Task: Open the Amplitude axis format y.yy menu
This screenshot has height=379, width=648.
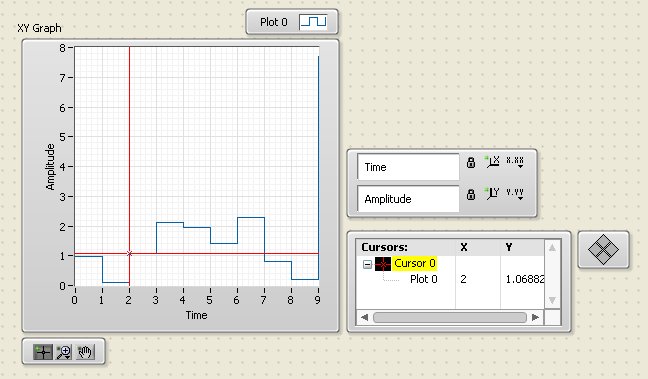Action: (x=515, y=193)
